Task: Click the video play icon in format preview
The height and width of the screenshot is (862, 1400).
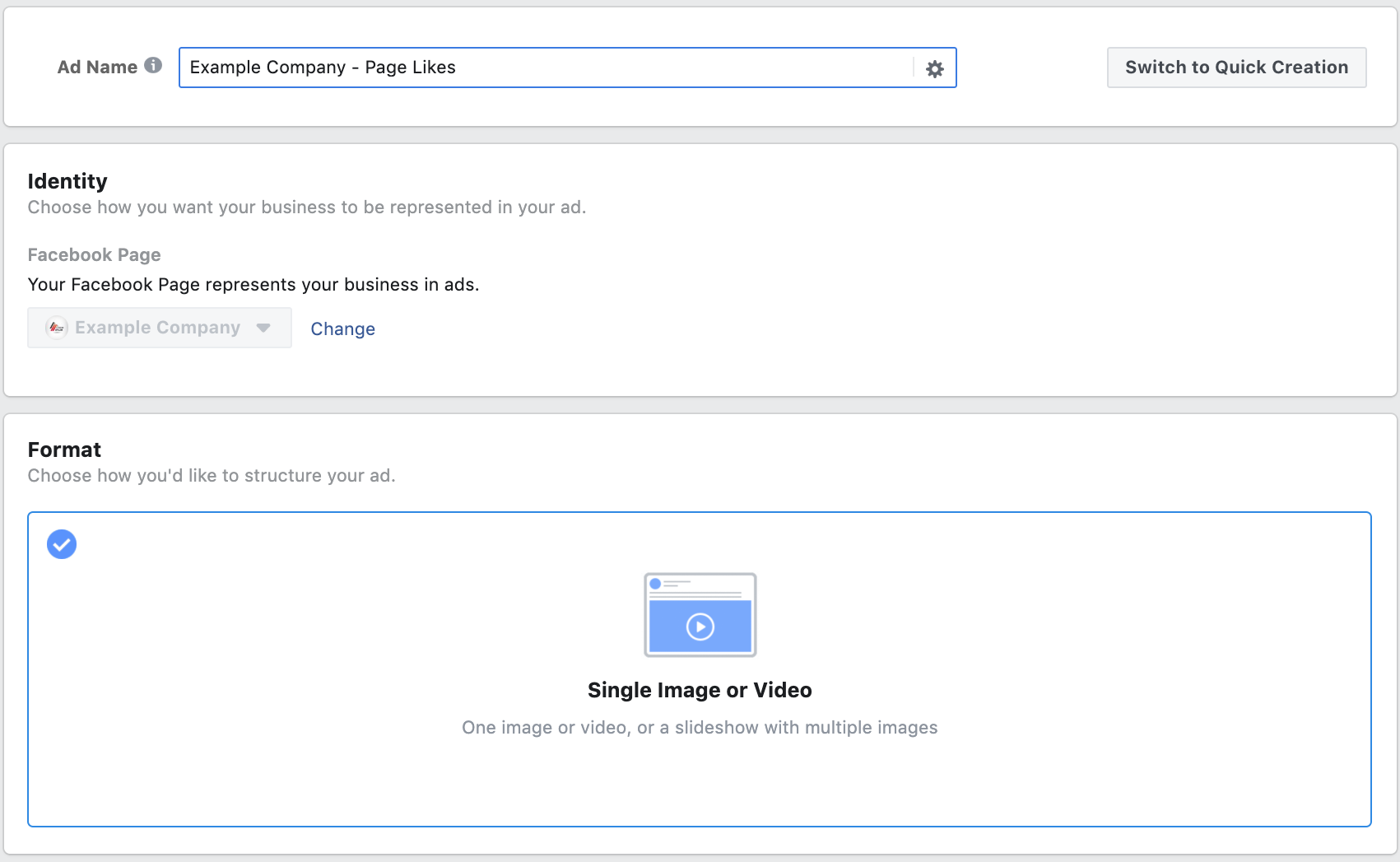Action: pos(700,627)
